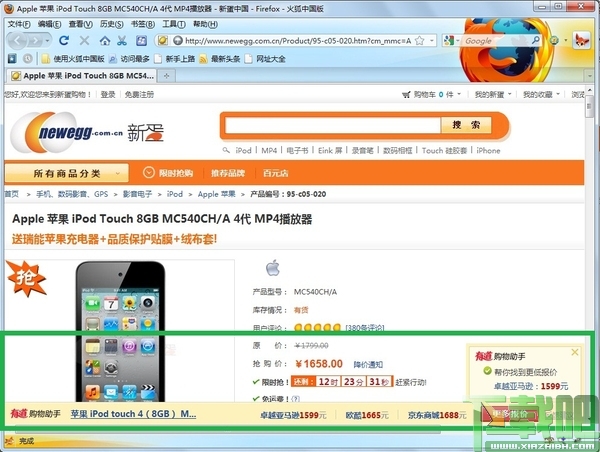Screen dimensions: 600x452
Task: Open the 百元店 nav tab
Action: 276,173
